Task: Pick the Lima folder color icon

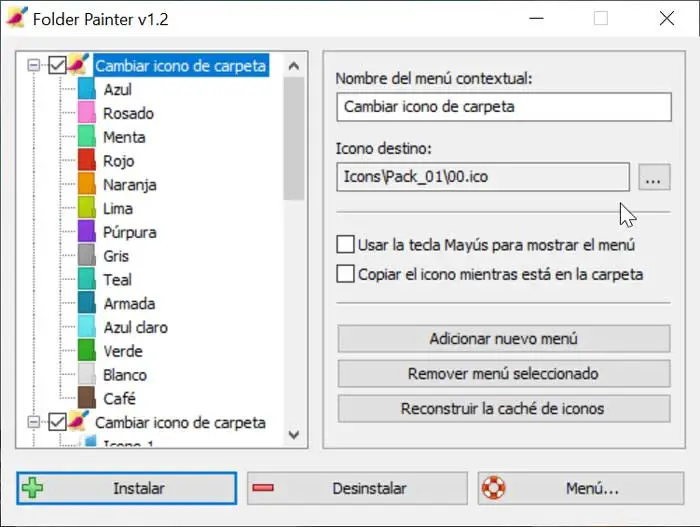Action: coord(87,208)
